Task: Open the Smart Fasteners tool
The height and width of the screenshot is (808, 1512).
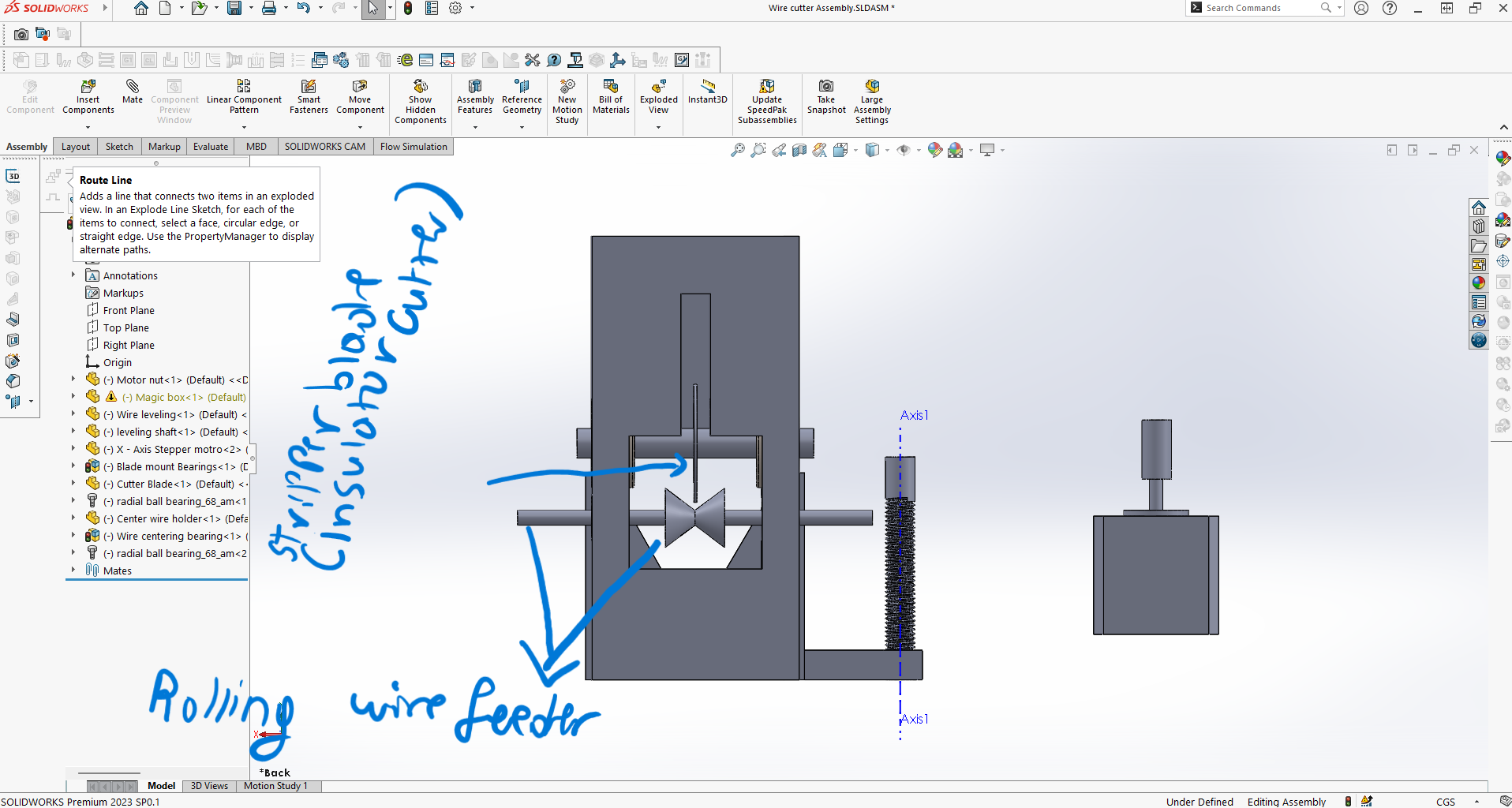Action: [309, 97]
